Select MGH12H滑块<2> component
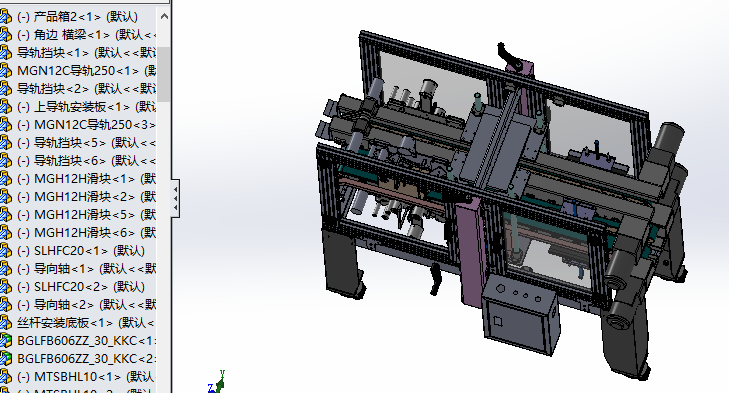 [86, 197]
